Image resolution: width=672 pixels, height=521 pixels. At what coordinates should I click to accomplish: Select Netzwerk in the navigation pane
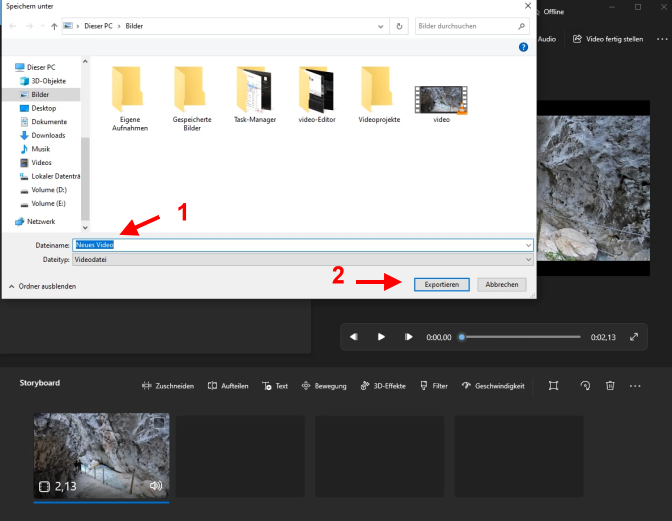pos(41,221)
